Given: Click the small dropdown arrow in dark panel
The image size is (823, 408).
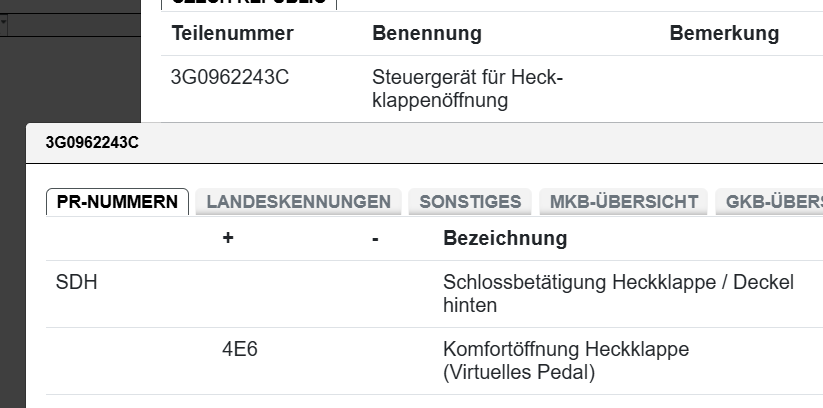Looking at the screenshot, I should click(4, 23).
